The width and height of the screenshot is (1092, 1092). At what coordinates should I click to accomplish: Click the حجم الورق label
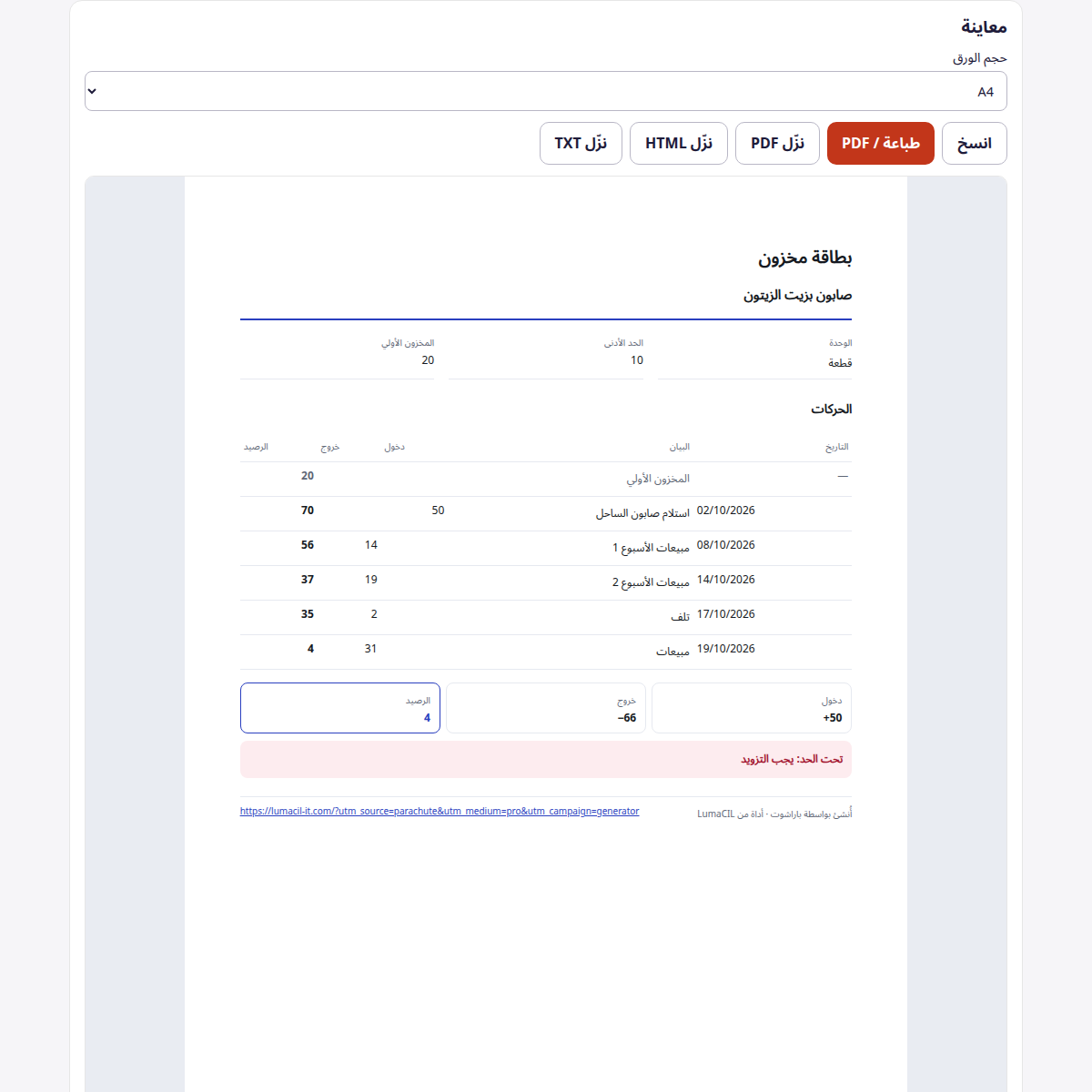980,58
